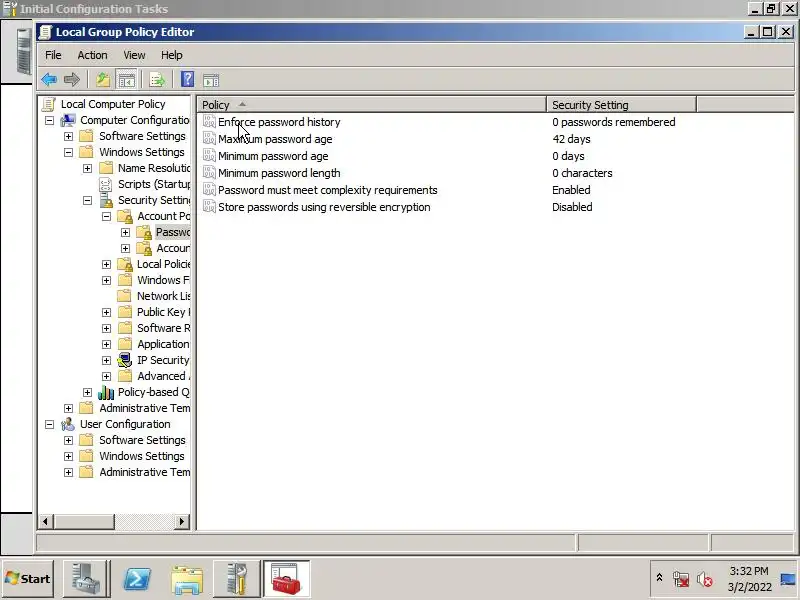This screenshot has width=800, height=600.
Task: Click the taskbar clock showing 3:32 PM
Action: 748,579
